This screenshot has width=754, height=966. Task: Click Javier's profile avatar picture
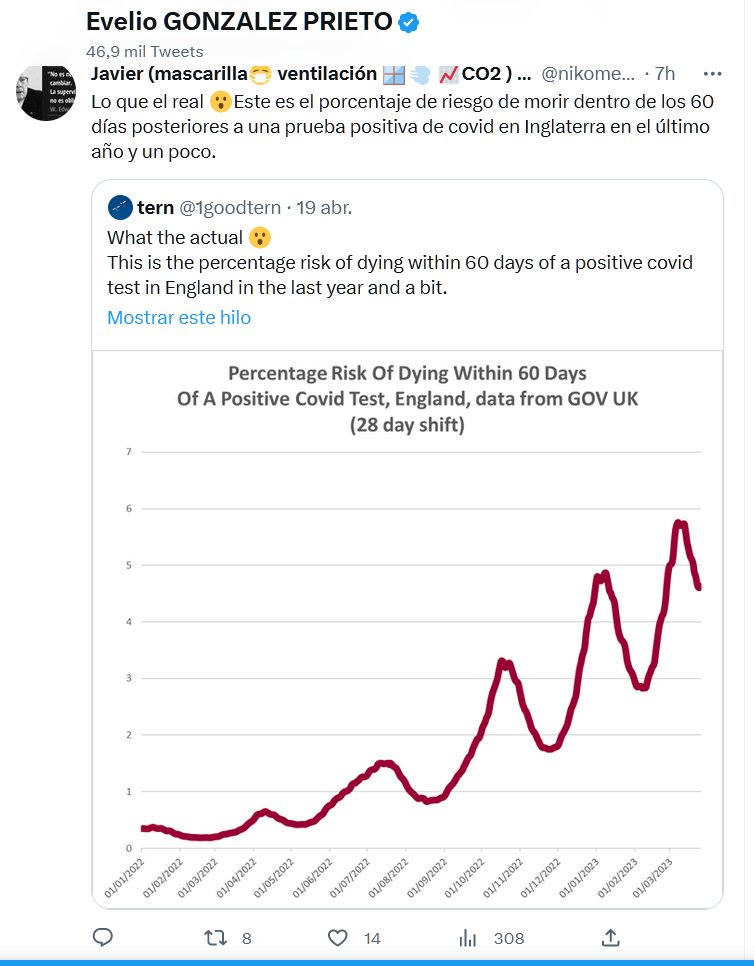(x=42, y=94)
